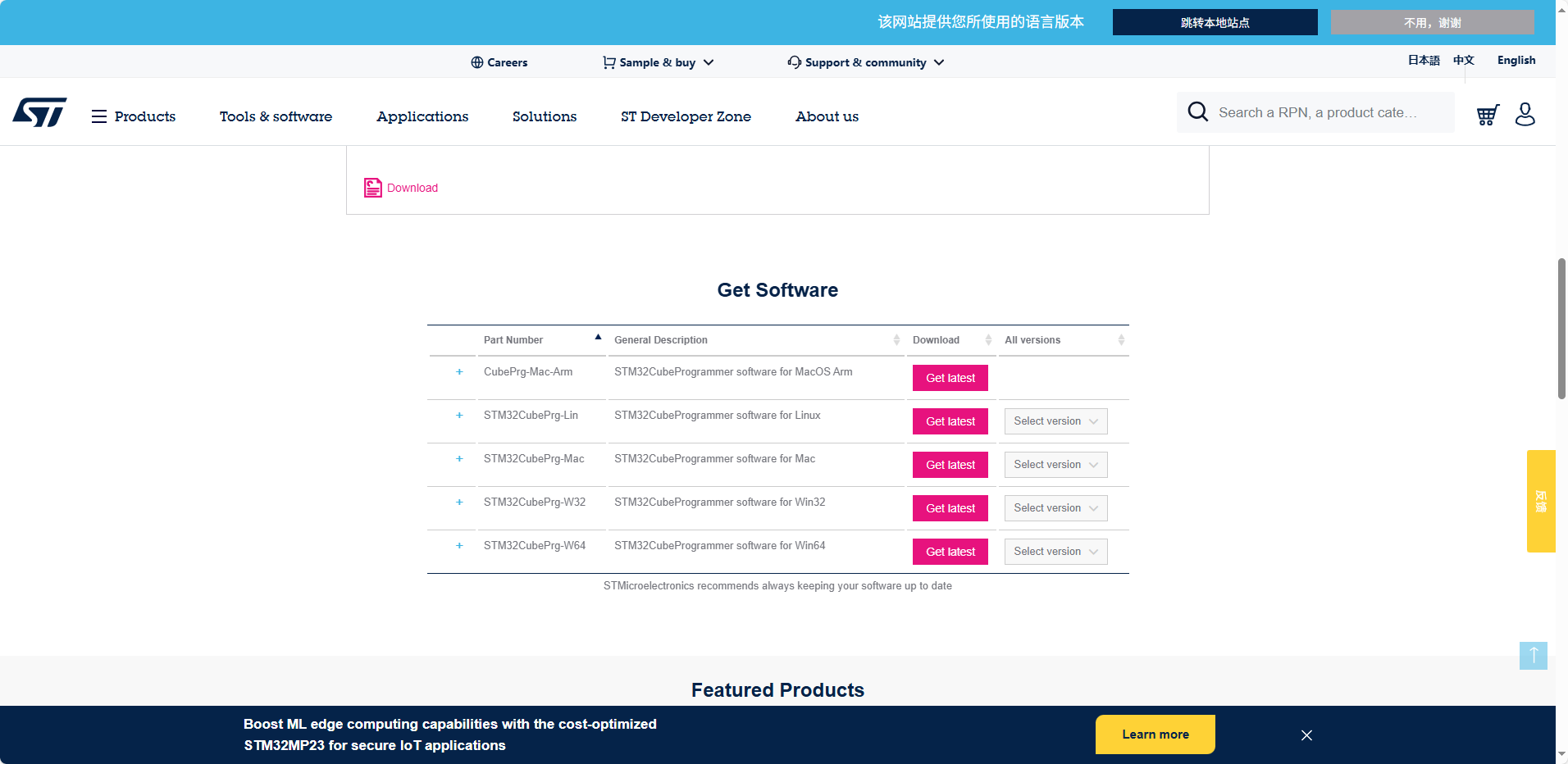Image resolution: width=1568 pixels, height=764 pixels.
Task: Click the Download document icon
Action: point(373,188)
